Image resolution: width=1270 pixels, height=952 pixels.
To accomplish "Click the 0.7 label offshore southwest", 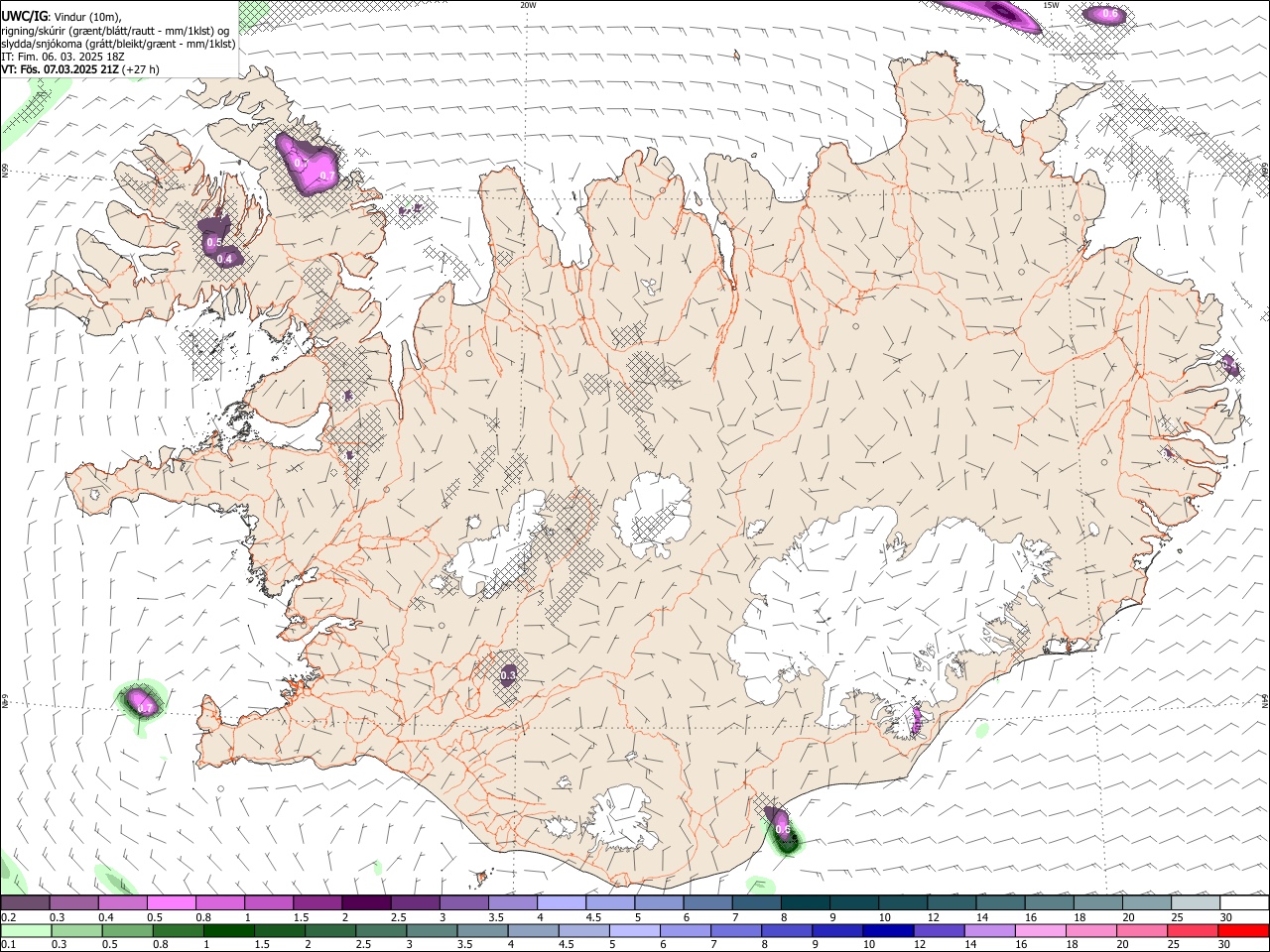I will (x=145, y=708).
